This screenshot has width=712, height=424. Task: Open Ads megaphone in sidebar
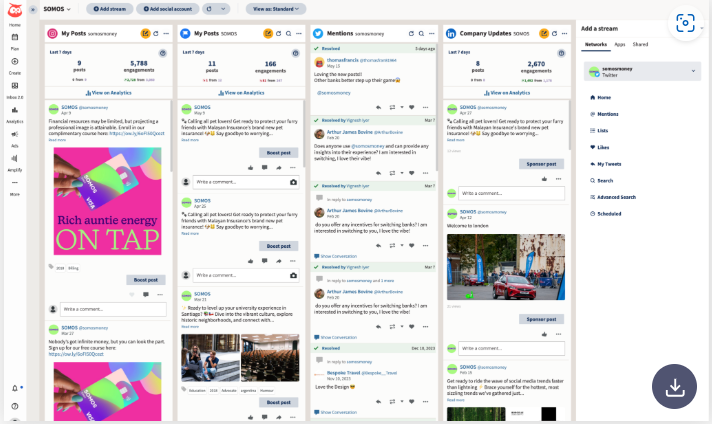coord(15,138)
